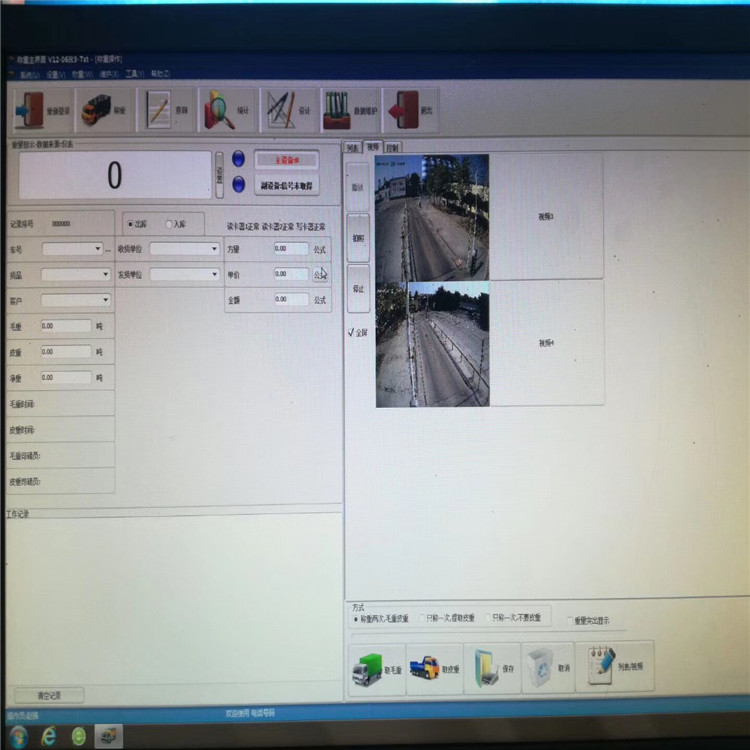Expand the 客户 dropdown
Screen dimensions: 750x750
(105, 300)
